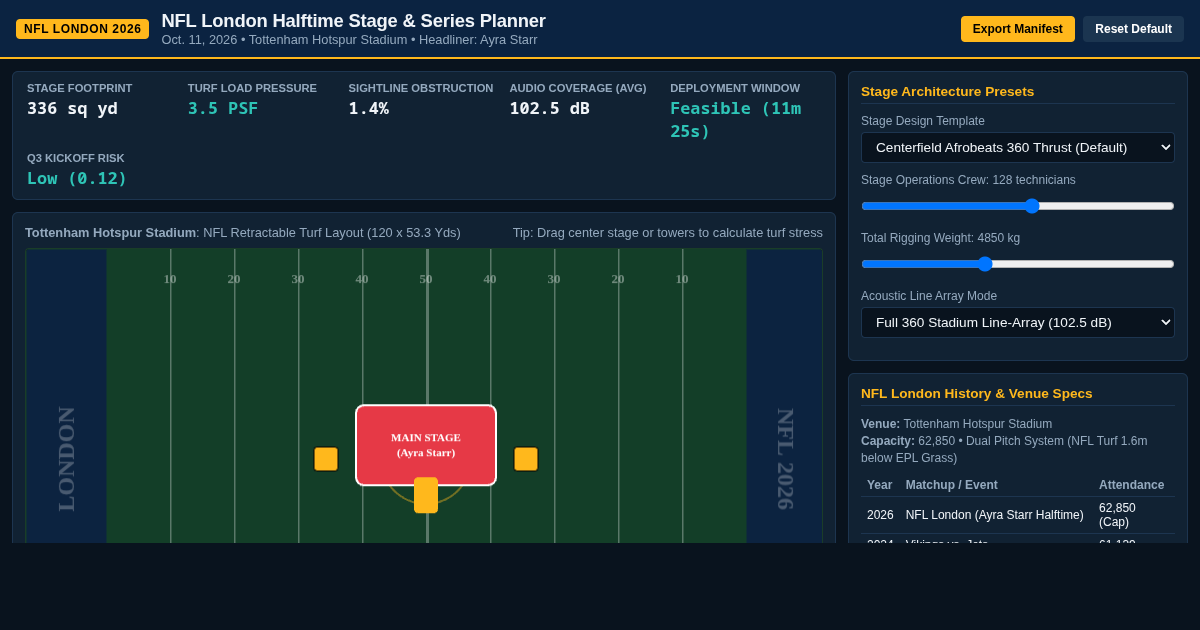Adjust the Total Rigging Weight slider
The height and width of the screenshot is (630, 1200).
1018,264
